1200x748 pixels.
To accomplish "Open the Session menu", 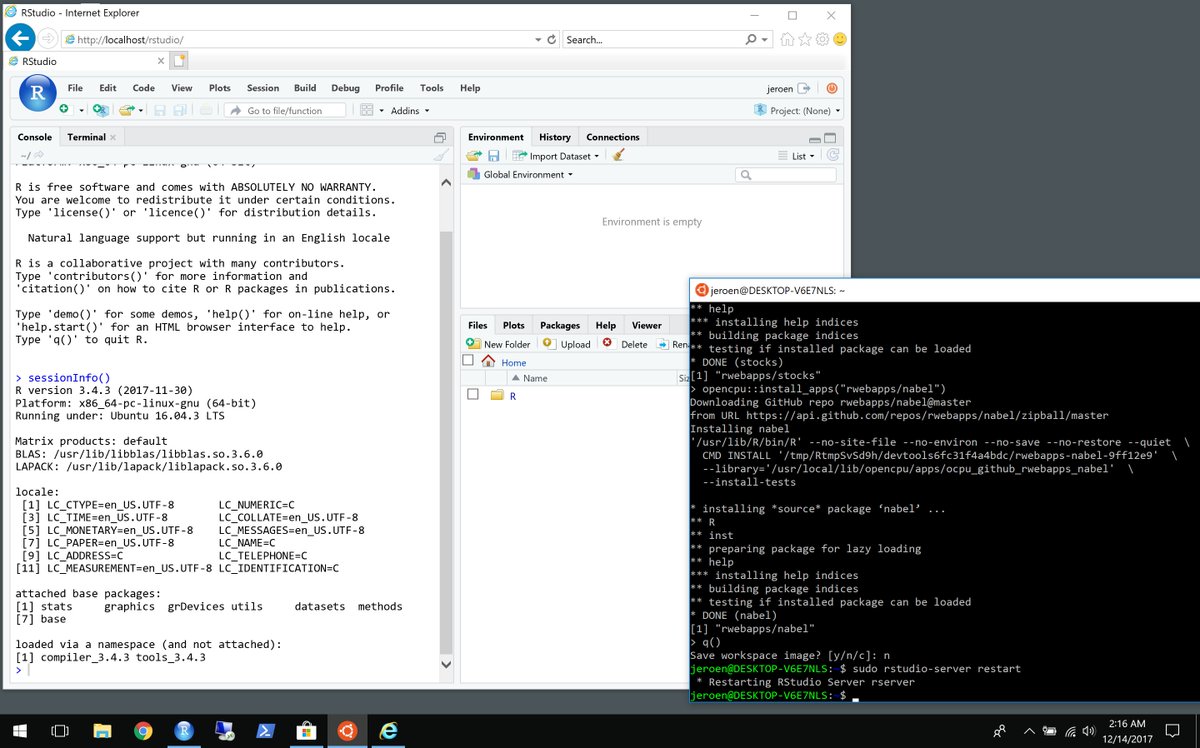I will coord(263,88).
